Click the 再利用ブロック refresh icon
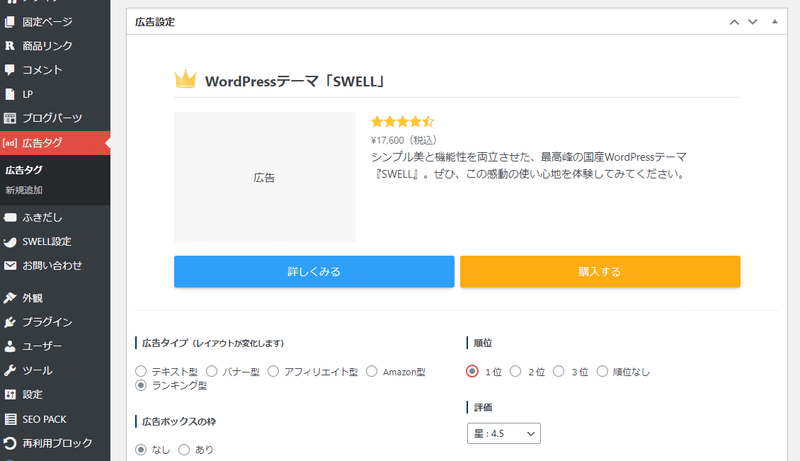Screen dimensions: 800x461 [x=10, y=443]
